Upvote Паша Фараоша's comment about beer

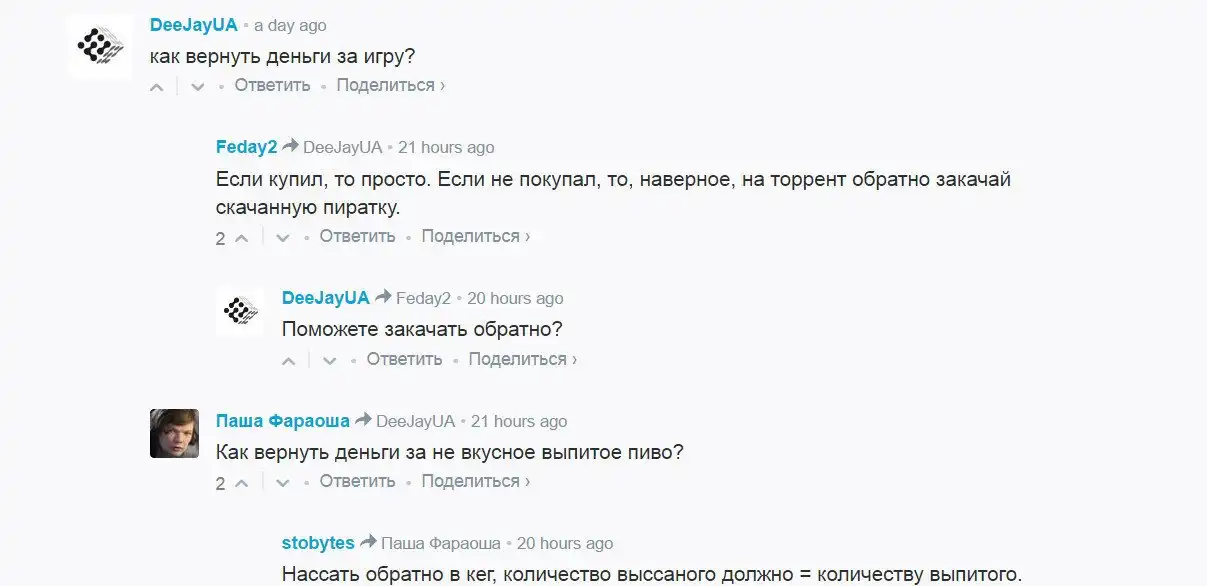(241, 483)
